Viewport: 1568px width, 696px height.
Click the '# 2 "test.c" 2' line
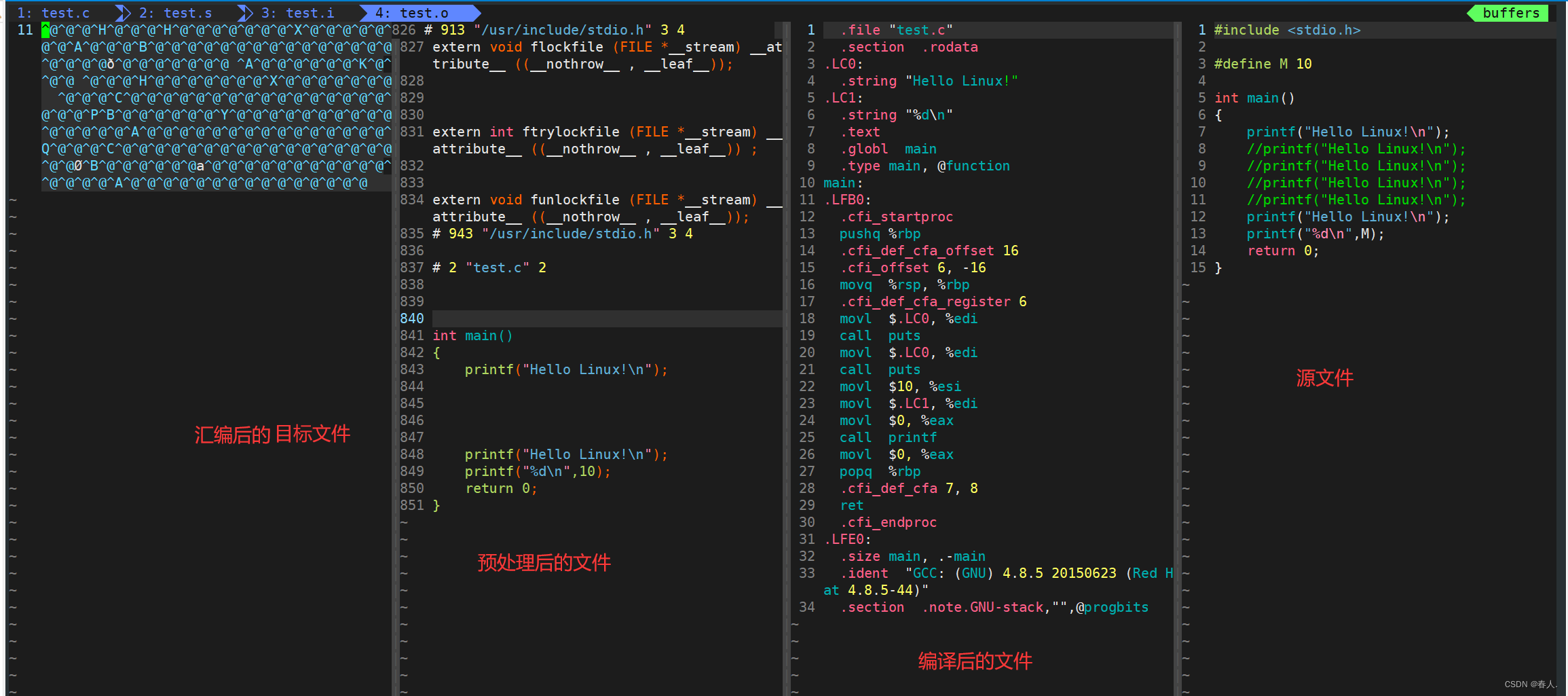pos(489,268)
